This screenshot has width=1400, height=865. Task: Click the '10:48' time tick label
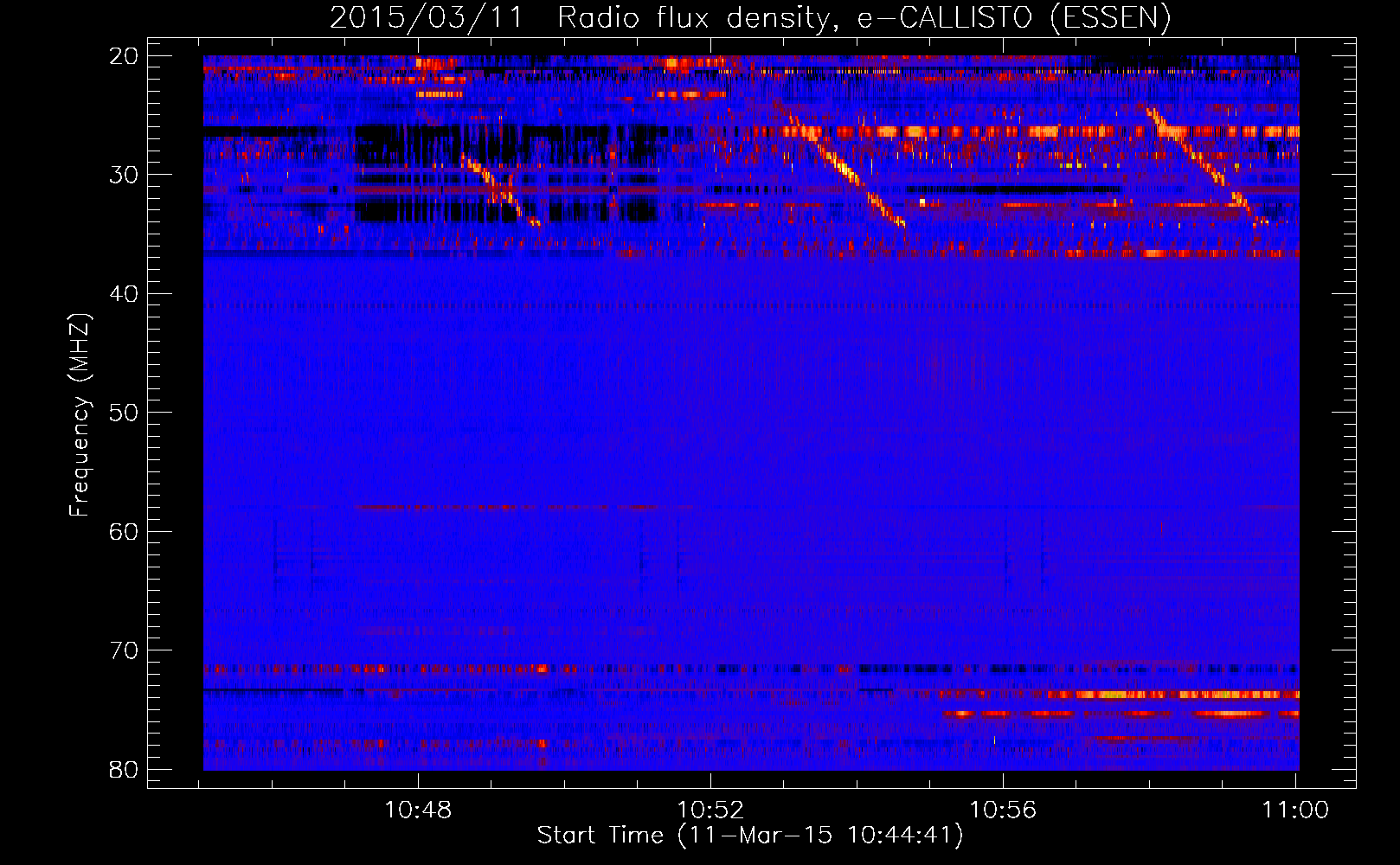(418, 811)
